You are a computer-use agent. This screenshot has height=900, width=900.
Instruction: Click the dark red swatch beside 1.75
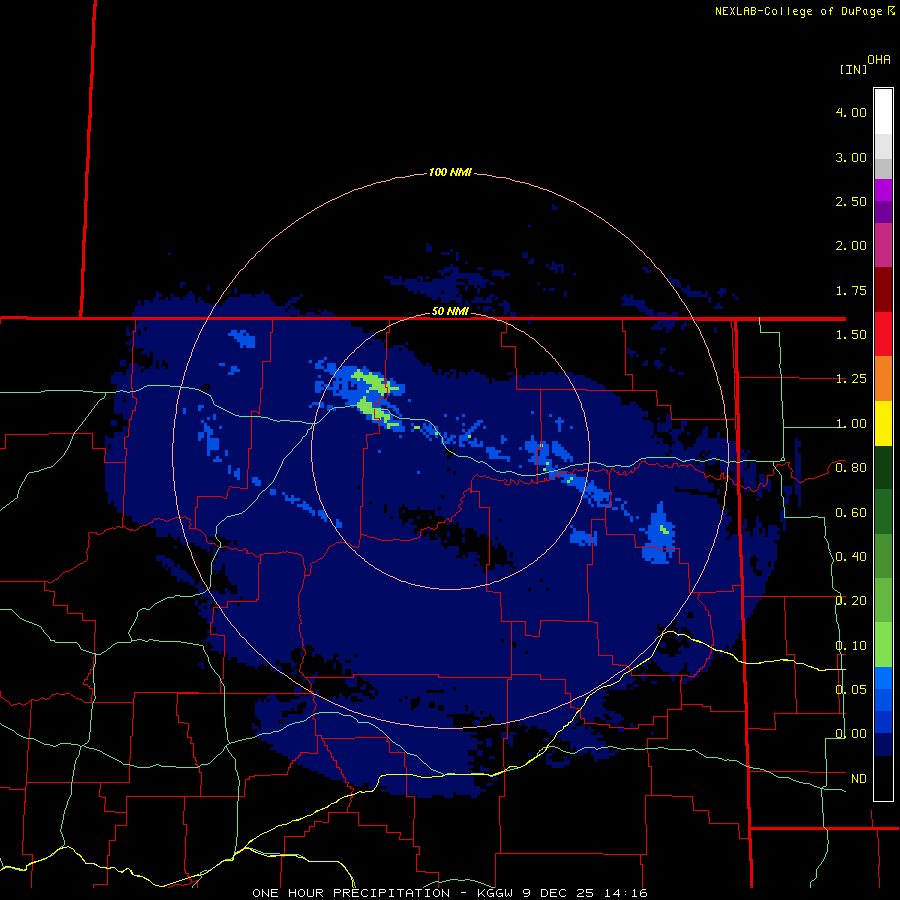pos(883,290)
